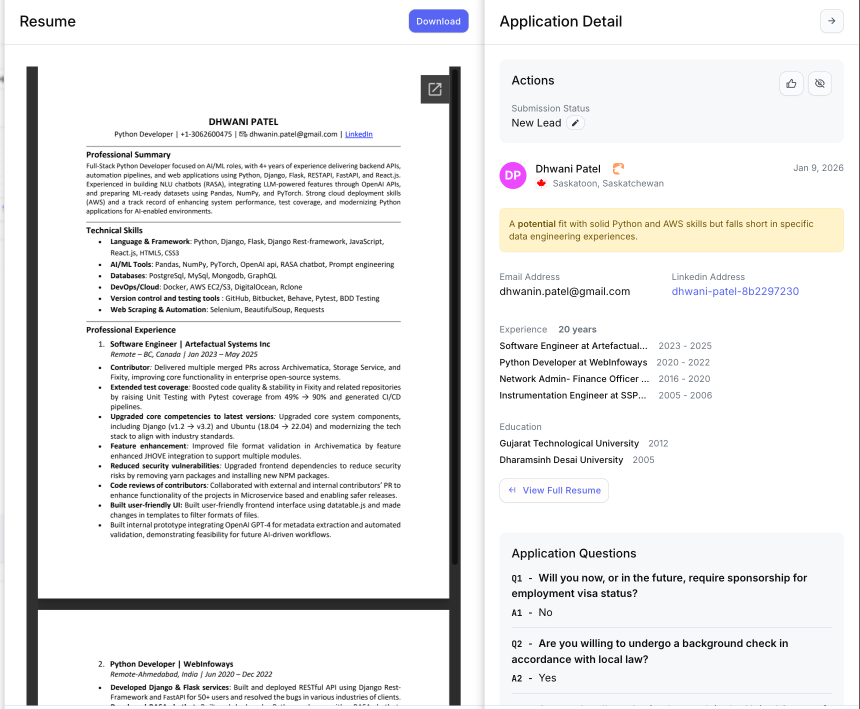The image size is (860, 709).
Task: Click the yellow potential fit summary banner
Action: (671, 230)
